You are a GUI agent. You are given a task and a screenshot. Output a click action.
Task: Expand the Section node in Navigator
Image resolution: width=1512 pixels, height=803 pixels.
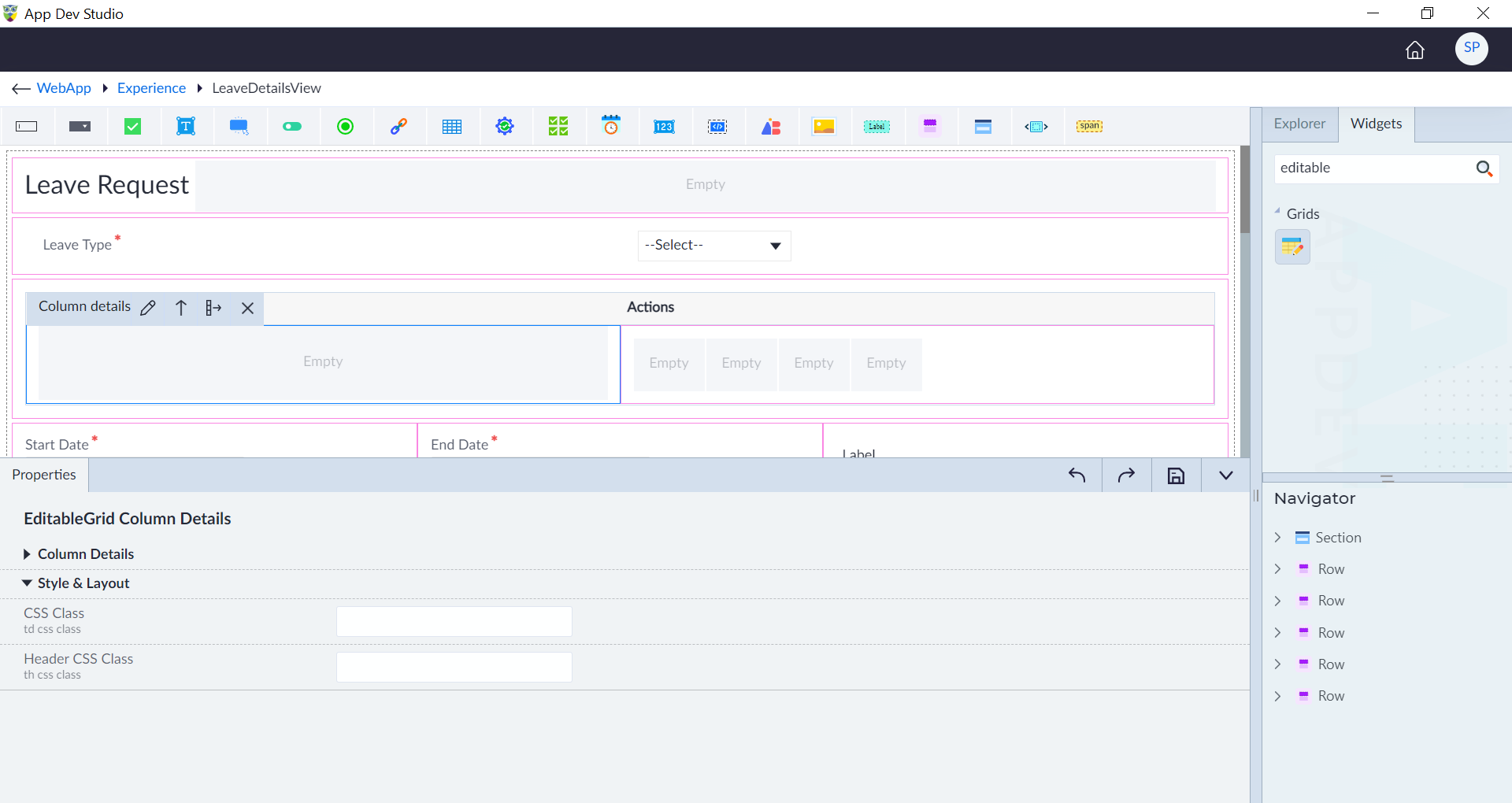[x=1278, y=538]
